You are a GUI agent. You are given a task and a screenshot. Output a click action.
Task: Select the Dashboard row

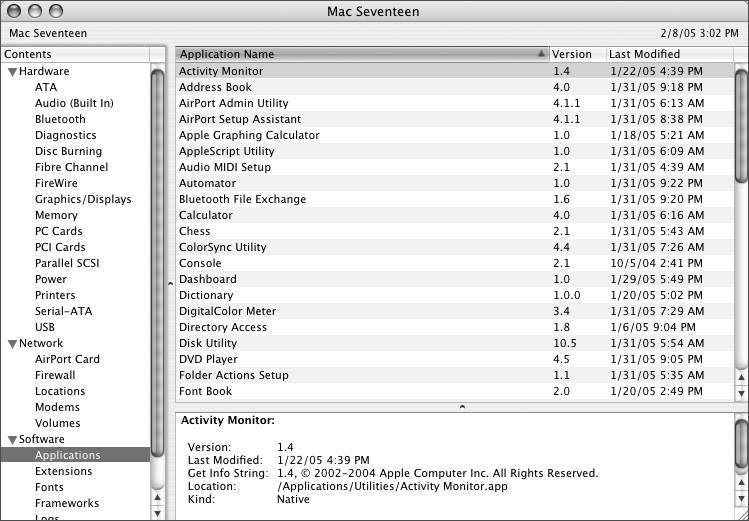pos(454,279)
